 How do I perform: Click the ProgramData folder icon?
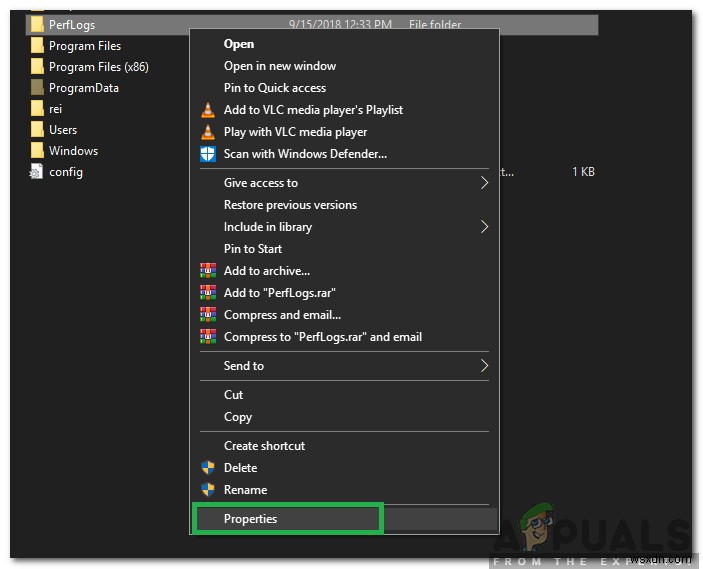click(x=37, y=88)
